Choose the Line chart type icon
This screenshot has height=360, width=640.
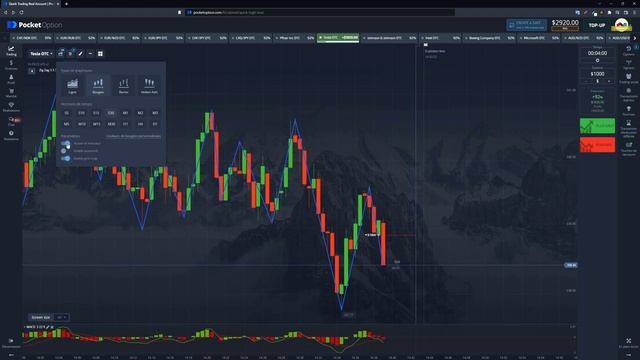click(x=72, y=86)
